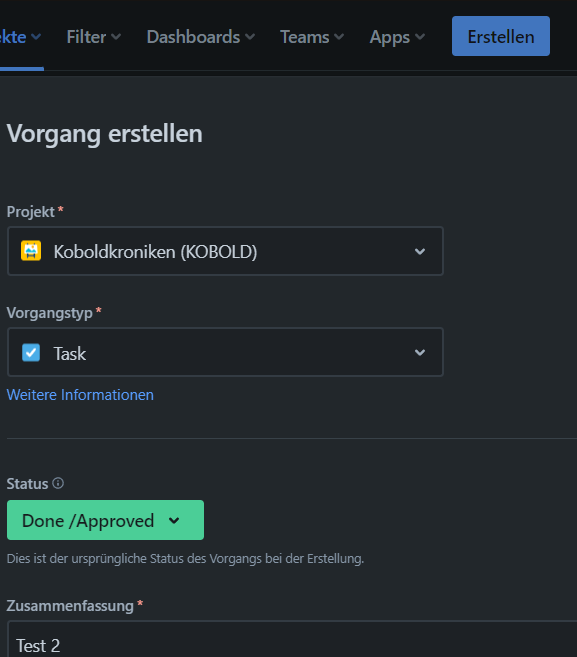Click the Projekt field label
This screenshot has width=577, height=657.
coord(31,212)
